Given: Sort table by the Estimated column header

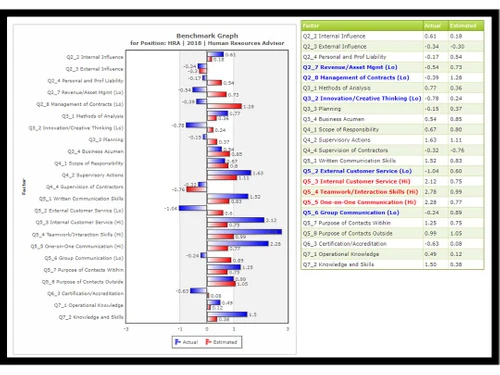Looking at the screenshot, I should click(x=466, y=26).
